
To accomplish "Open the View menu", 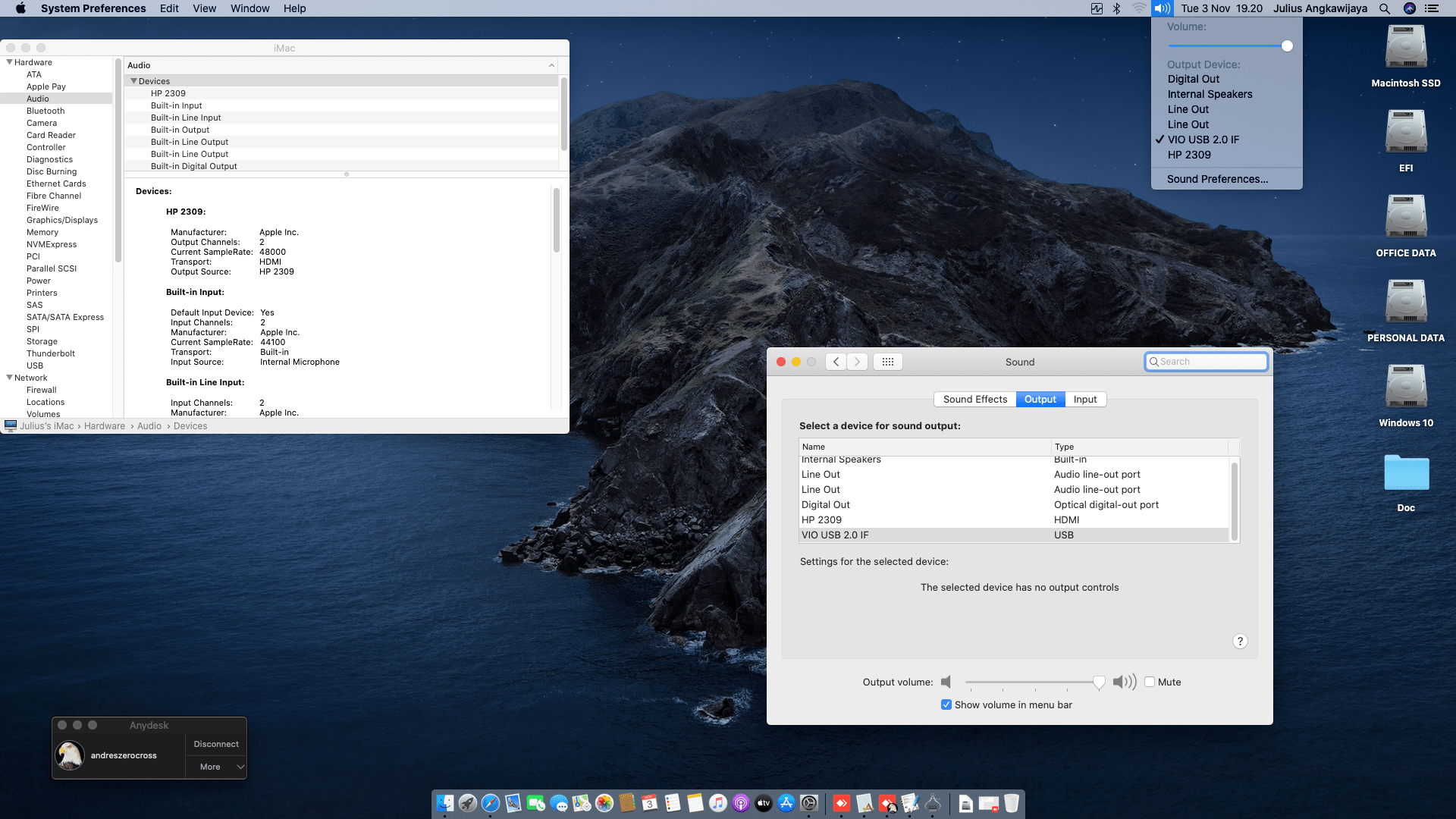I will (204, 8).
